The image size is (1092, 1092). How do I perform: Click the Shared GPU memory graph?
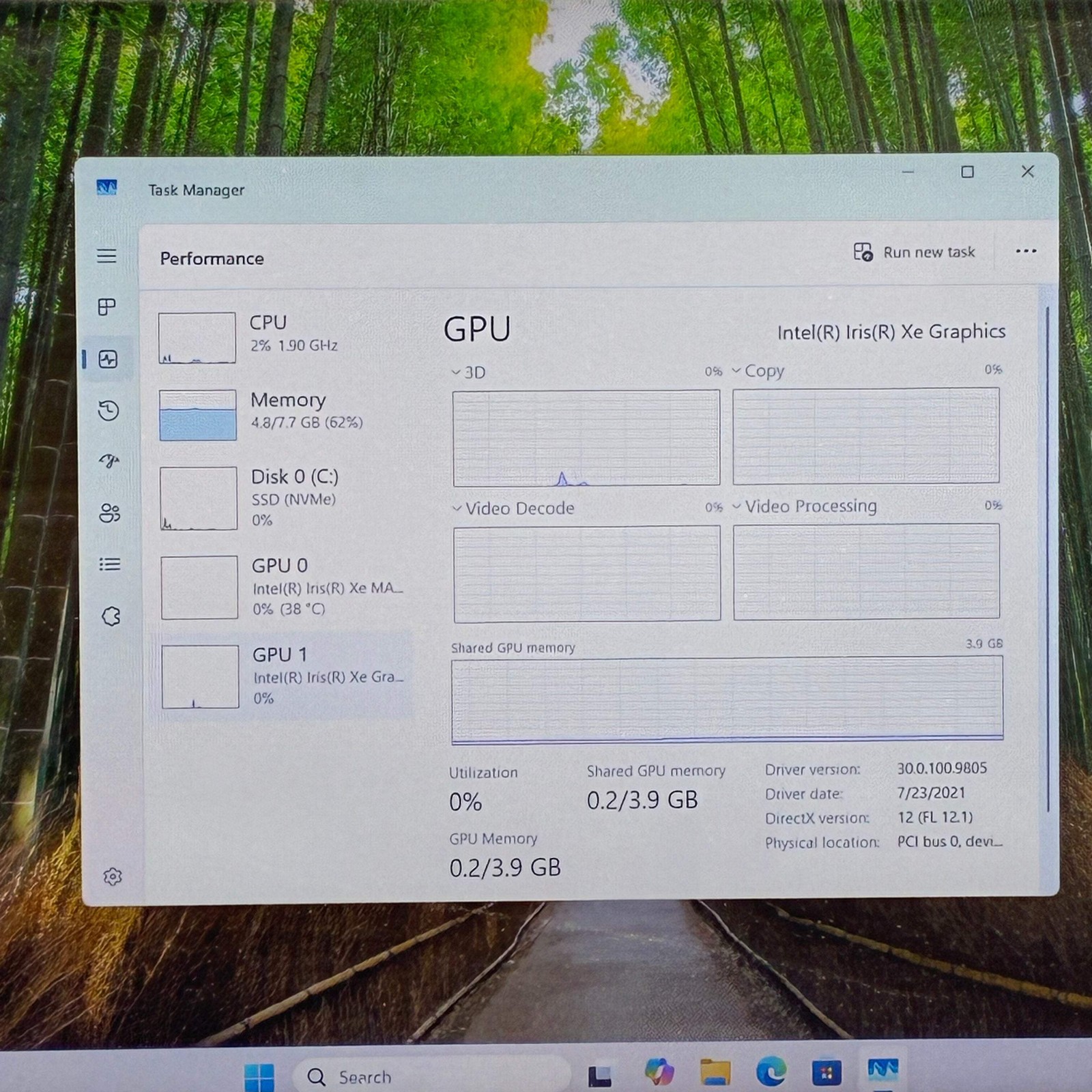coord(728,699)
